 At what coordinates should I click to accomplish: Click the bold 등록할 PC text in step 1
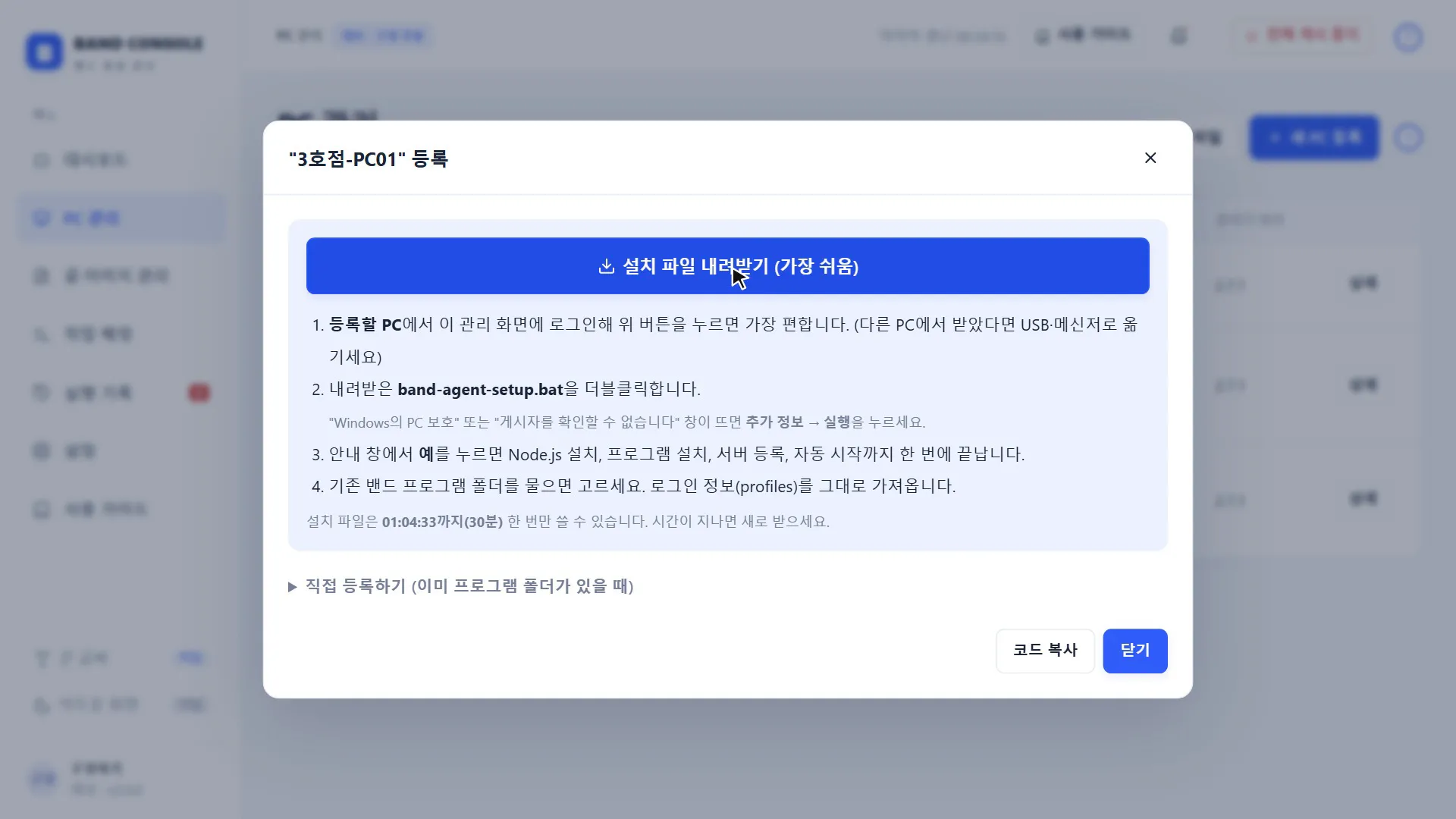(x=365, y=325)
